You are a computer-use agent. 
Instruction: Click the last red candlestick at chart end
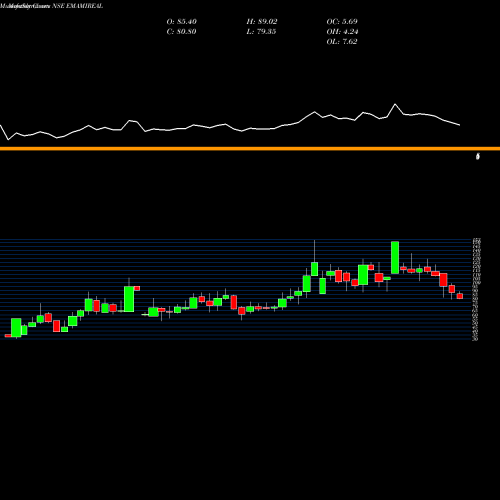coord(460,296)
